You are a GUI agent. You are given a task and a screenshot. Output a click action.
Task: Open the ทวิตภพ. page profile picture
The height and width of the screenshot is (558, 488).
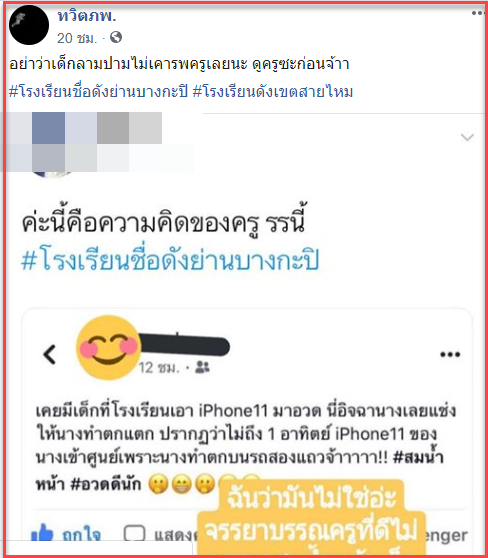28,25
